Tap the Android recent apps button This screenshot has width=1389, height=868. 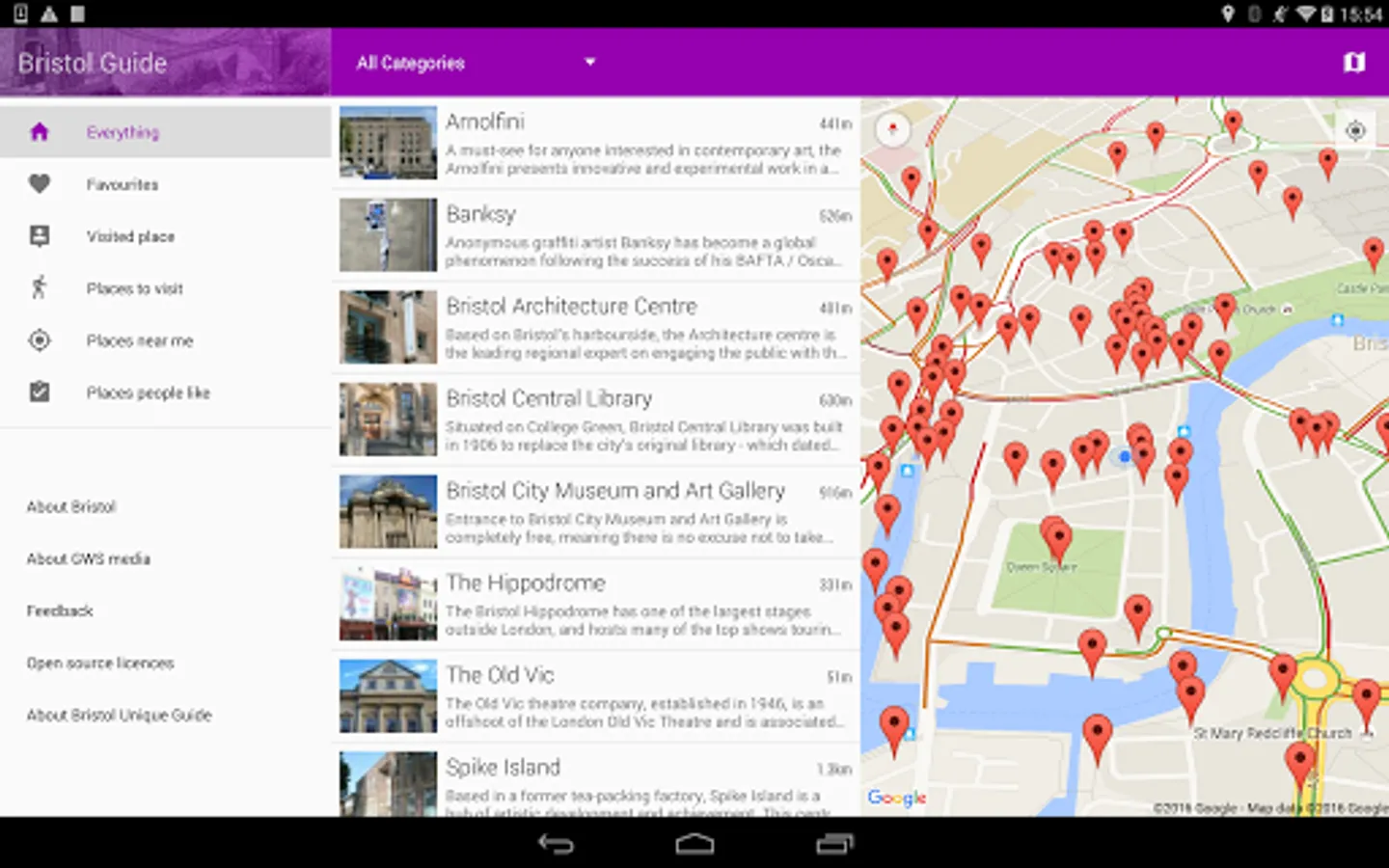(x=834, y=844)
